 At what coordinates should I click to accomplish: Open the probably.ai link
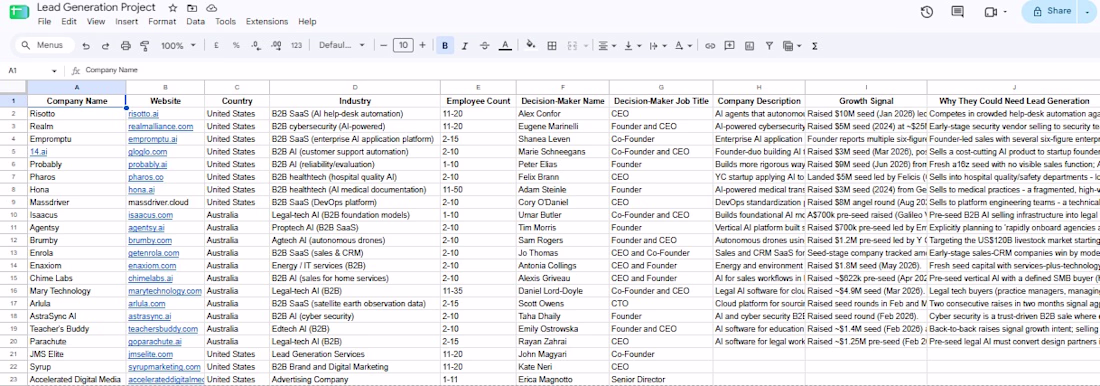click(x=147, y=164)
